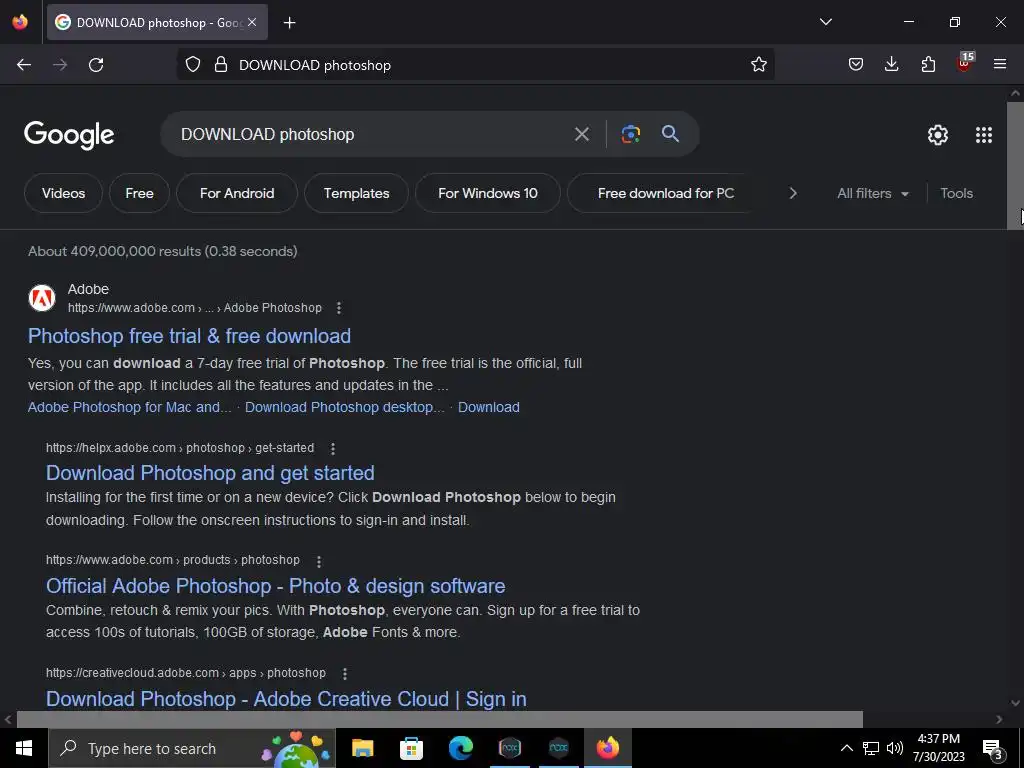Open the Firefox hamburger menu

click(x=1000, y=65)
